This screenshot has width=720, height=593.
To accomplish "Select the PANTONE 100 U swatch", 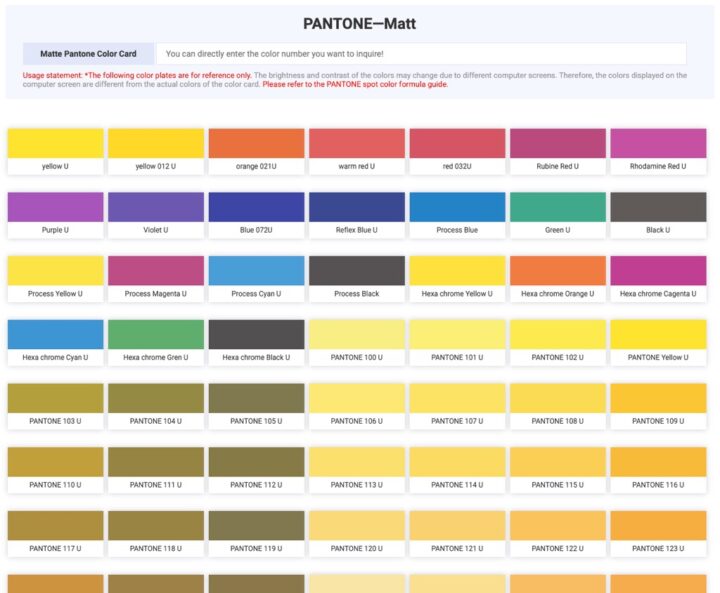I will point(357,335).
